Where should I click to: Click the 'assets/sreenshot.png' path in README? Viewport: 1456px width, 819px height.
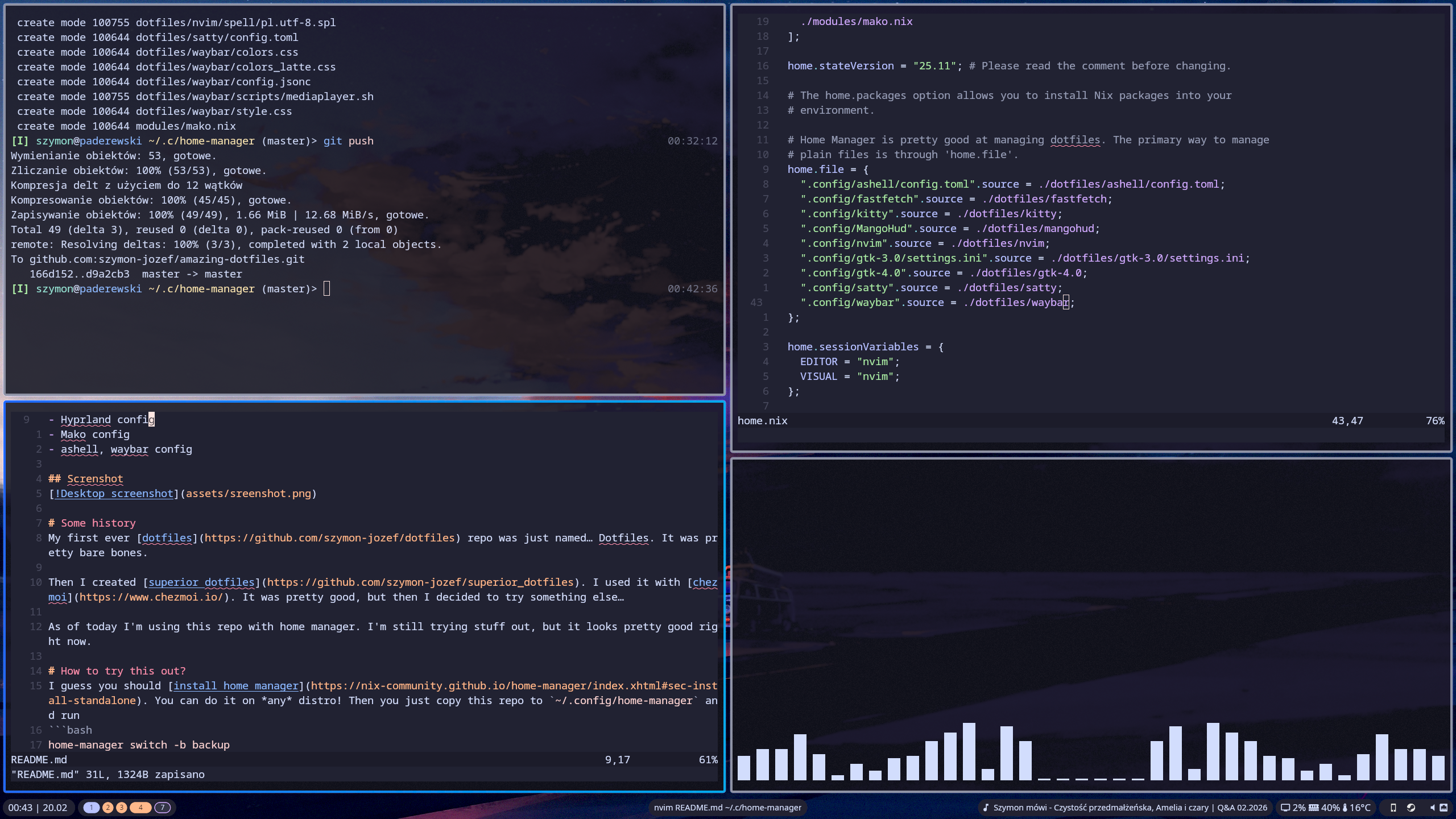click(x=249, y=493)
